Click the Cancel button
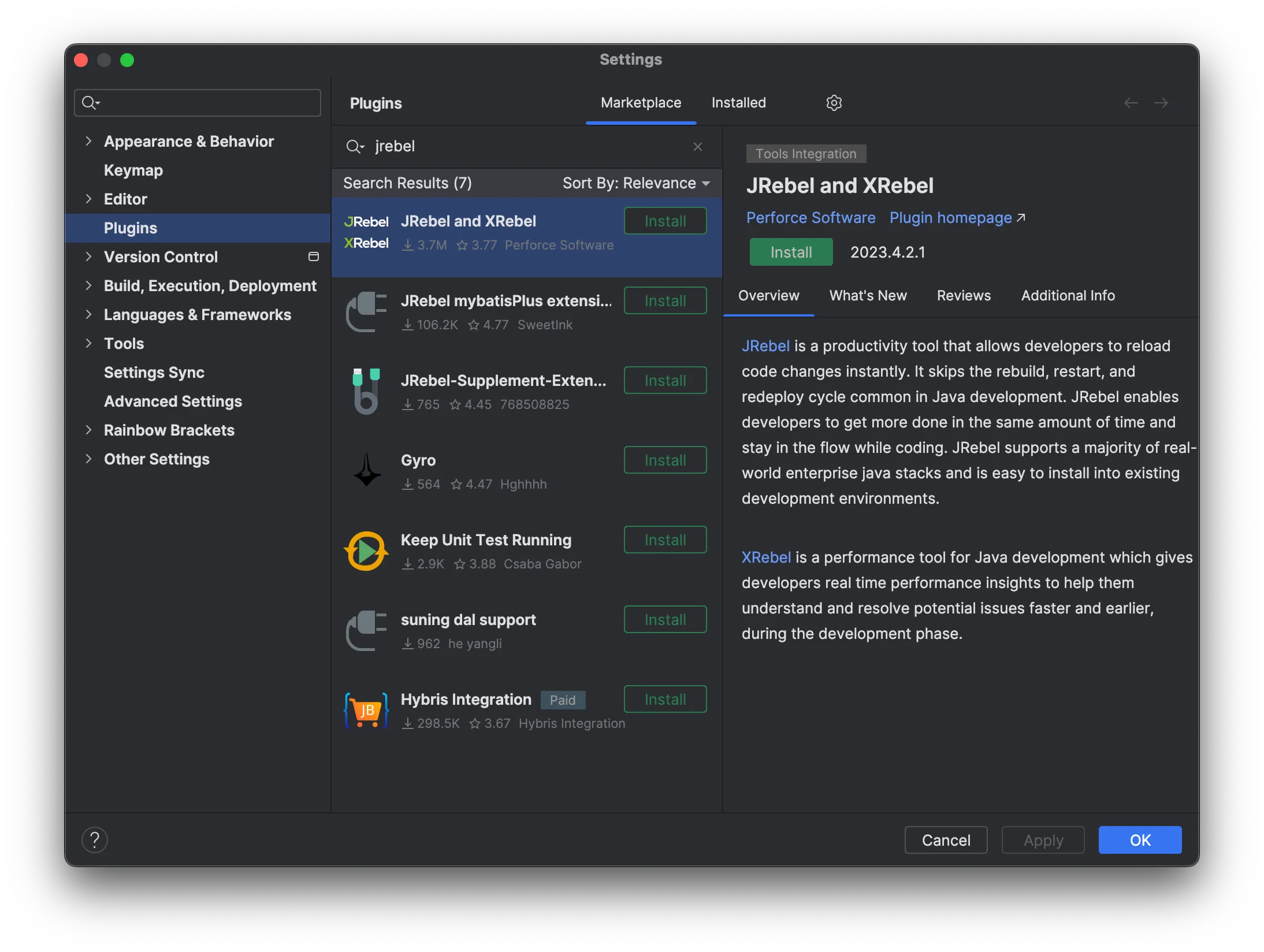1264x952 pixels. (946, 840)
